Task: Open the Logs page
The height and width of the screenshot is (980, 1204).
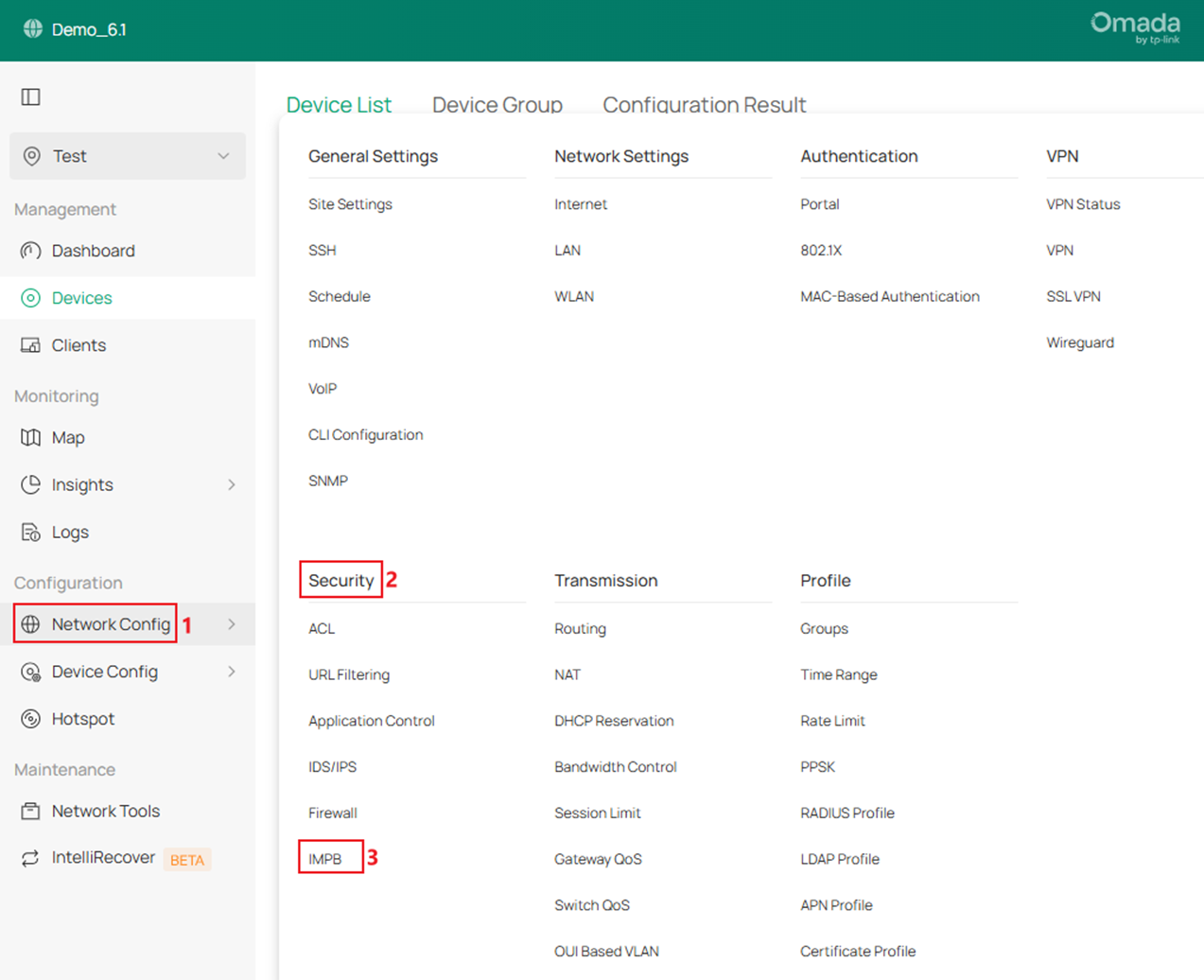Action: pos(70,532)
